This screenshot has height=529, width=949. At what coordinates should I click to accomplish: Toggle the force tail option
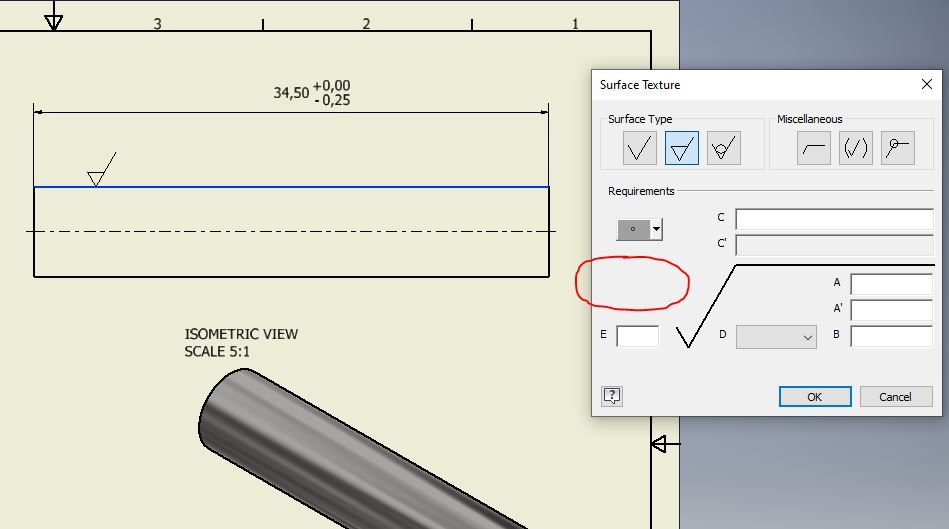[x=813, y=148]
